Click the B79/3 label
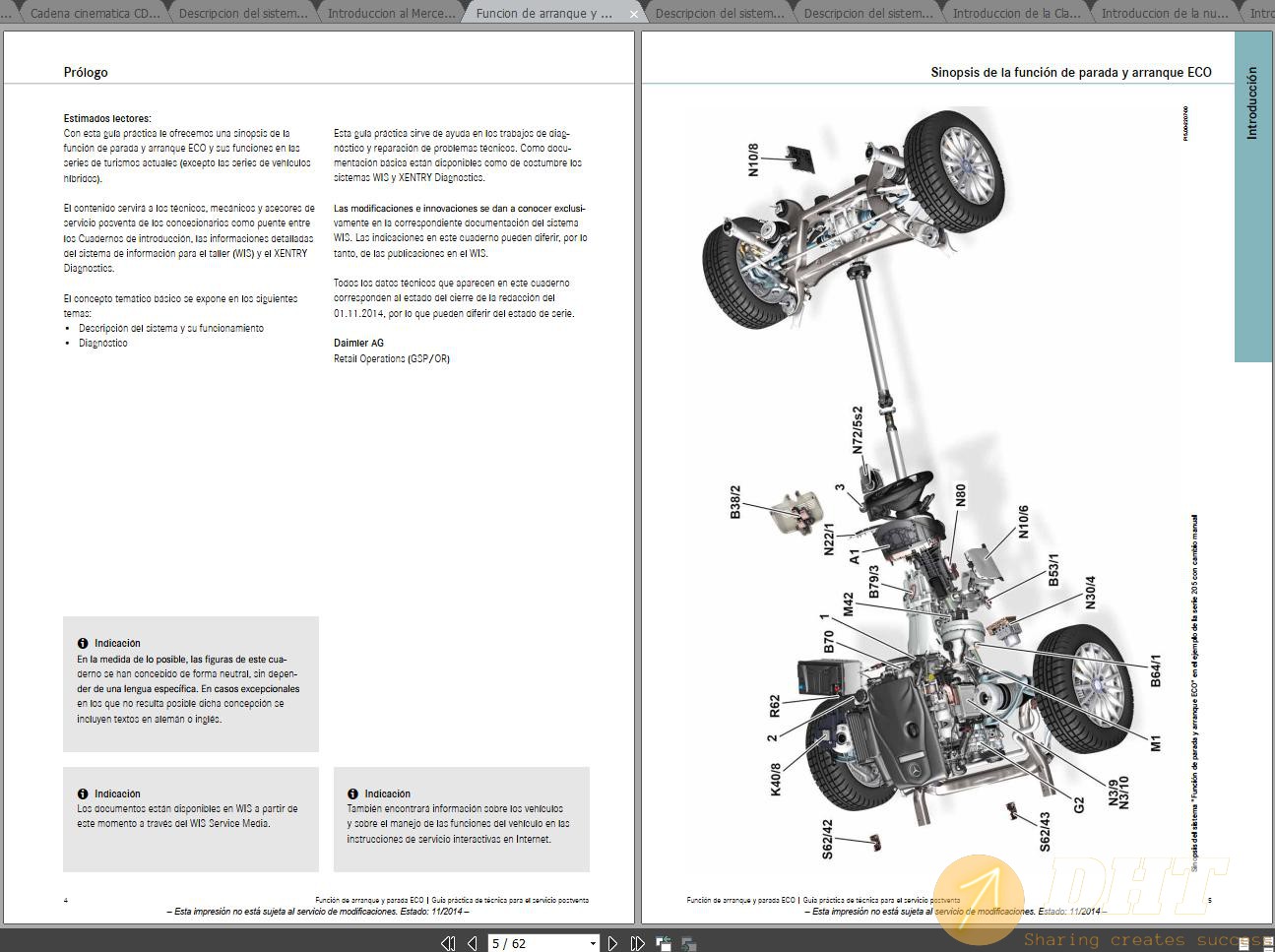The height and width of the screenshot is (952, 1275). 872,583
